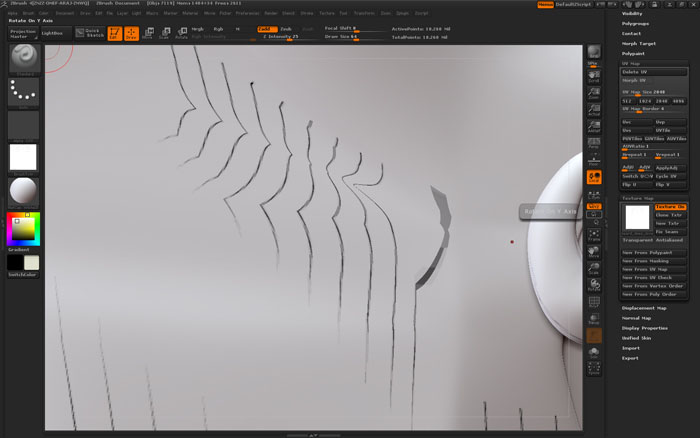Expand the Polypaint subpalette
Viewport: 700px width, 438px height.
pyautogui.click(x=633, y=54)
